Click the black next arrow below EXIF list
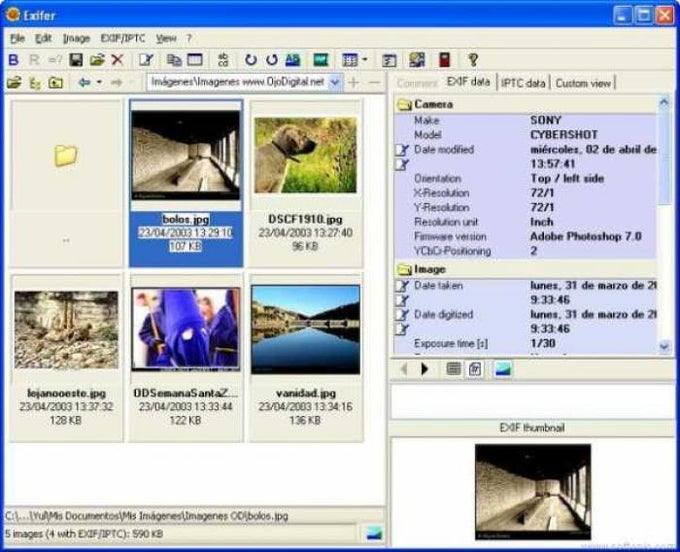This screenshot has width=680, height=552. [425, 369]
